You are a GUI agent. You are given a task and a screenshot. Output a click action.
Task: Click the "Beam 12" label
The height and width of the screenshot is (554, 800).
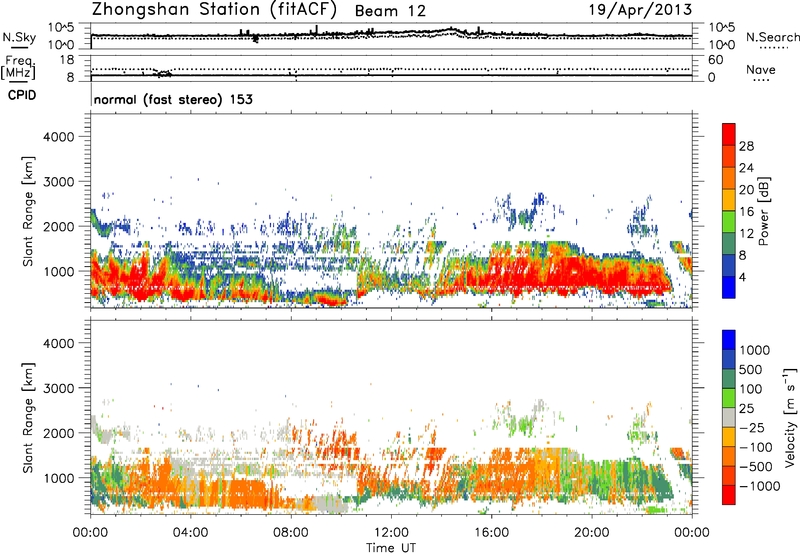pos(390,11)
